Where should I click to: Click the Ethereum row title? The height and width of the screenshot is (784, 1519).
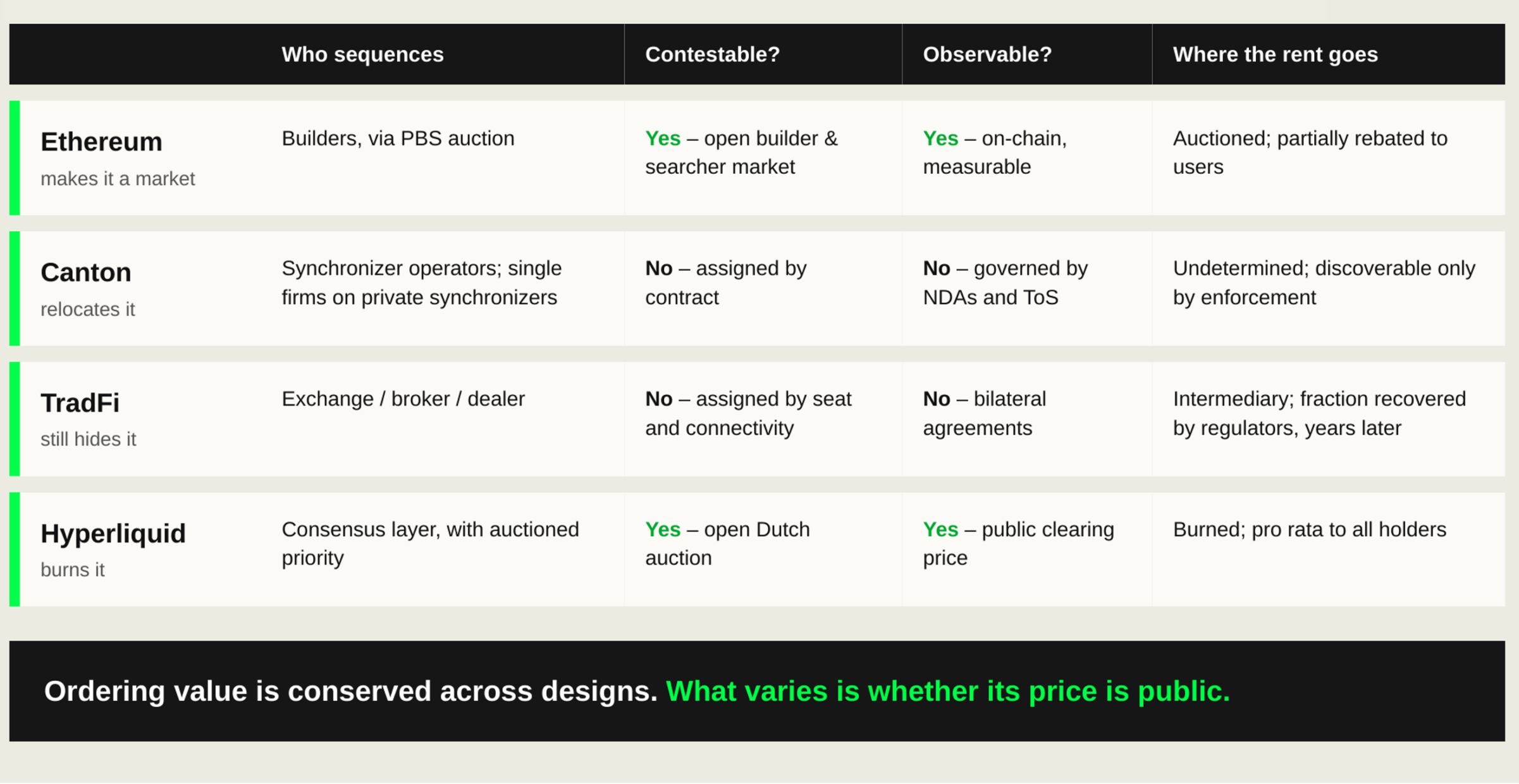(x=101, y=142)
